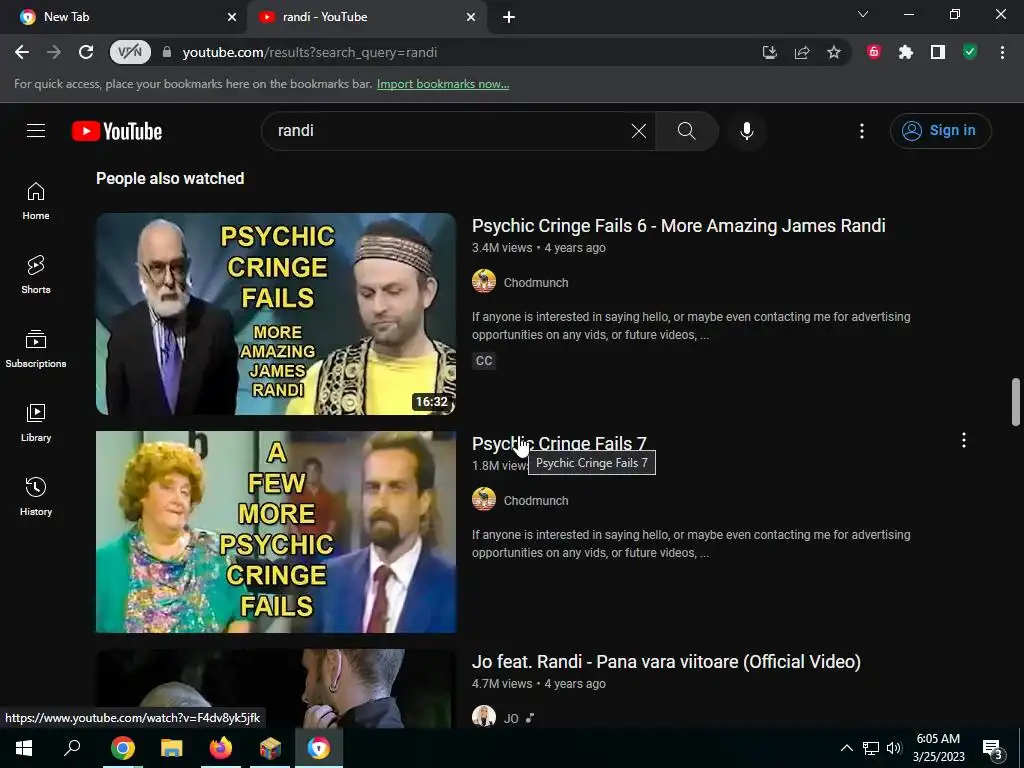Switch to the New Tab tab

click(124, 17)
